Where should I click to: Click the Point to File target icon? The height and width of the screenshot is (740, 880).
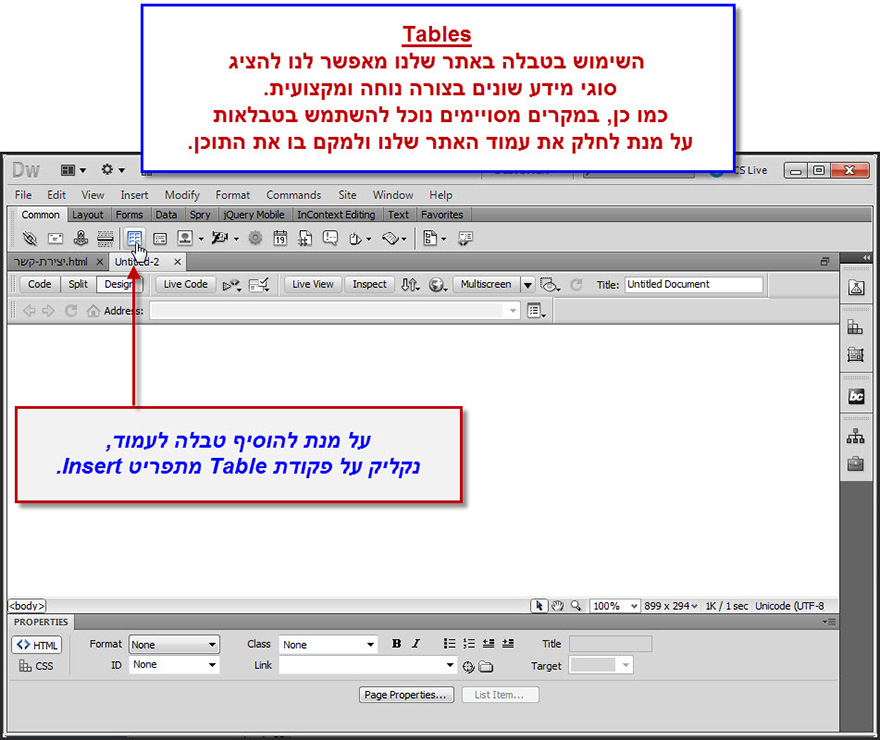tap(468, 667)
